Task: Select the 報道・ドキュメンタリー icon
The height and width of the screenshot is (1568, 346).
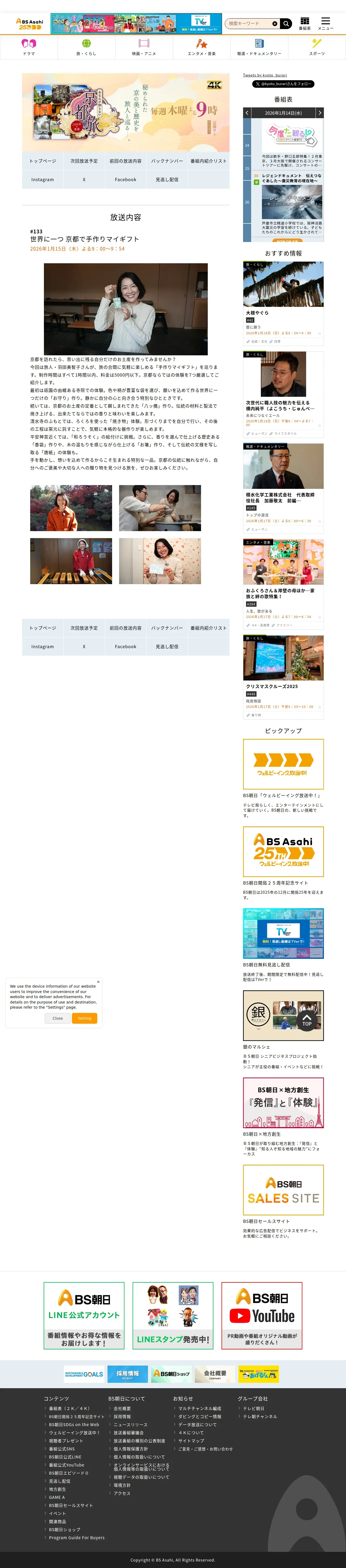Action: coord(259,44)
